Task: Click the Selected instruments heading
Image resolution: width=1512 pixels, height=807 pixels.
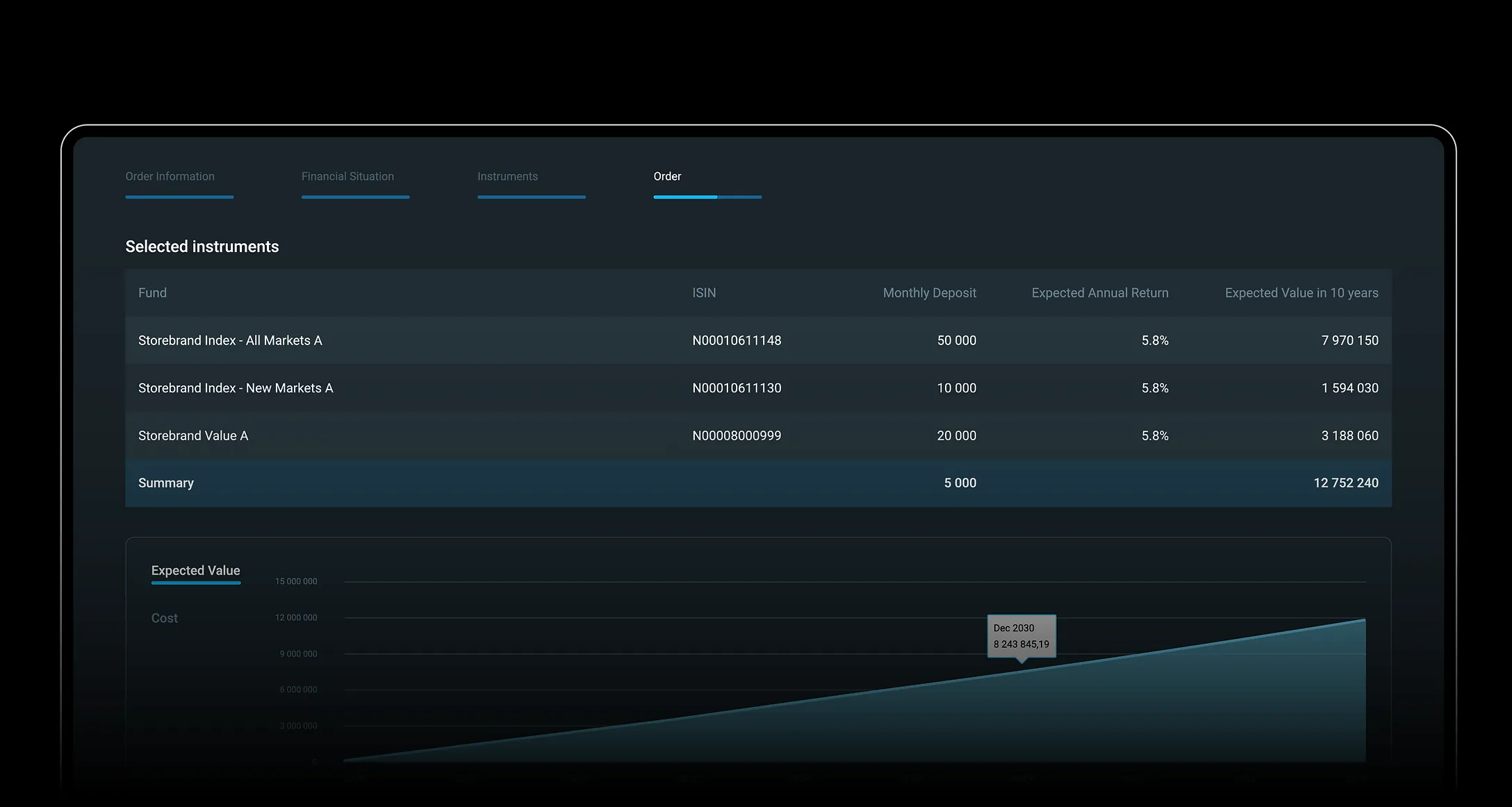Action: (202, 247)
